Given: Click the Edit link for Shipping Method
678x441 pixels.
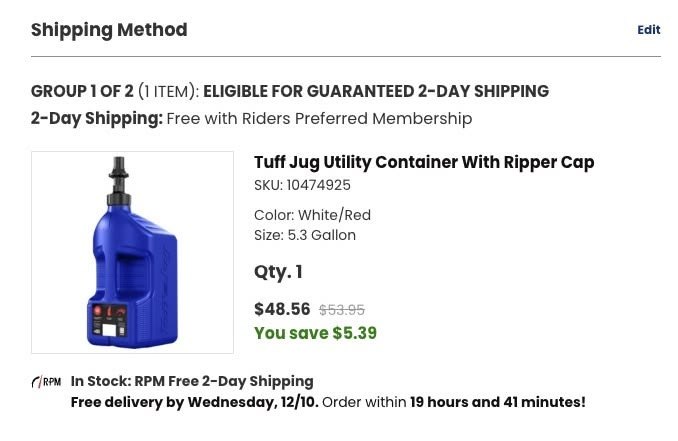Looking at the screenshot, I should pos(648,30).
